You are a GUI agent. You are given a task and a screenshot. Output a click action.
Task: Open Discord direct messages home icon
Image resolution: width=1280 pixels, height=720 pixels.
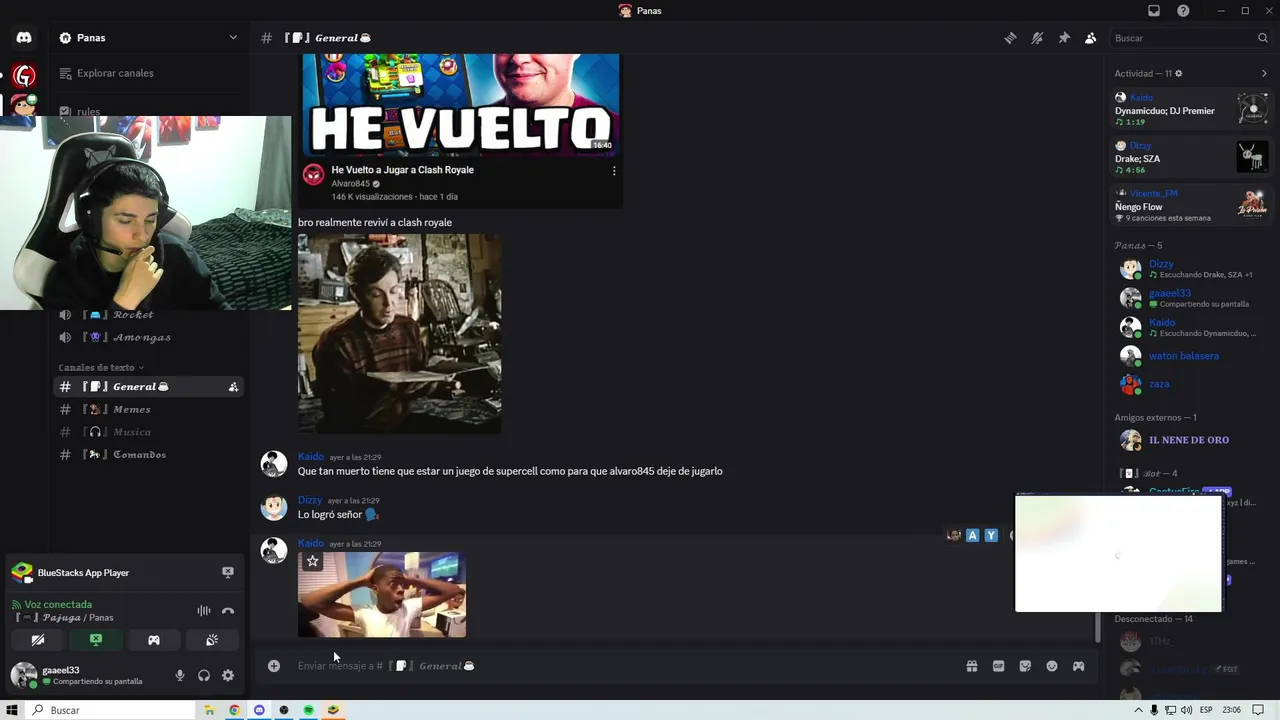24,38
